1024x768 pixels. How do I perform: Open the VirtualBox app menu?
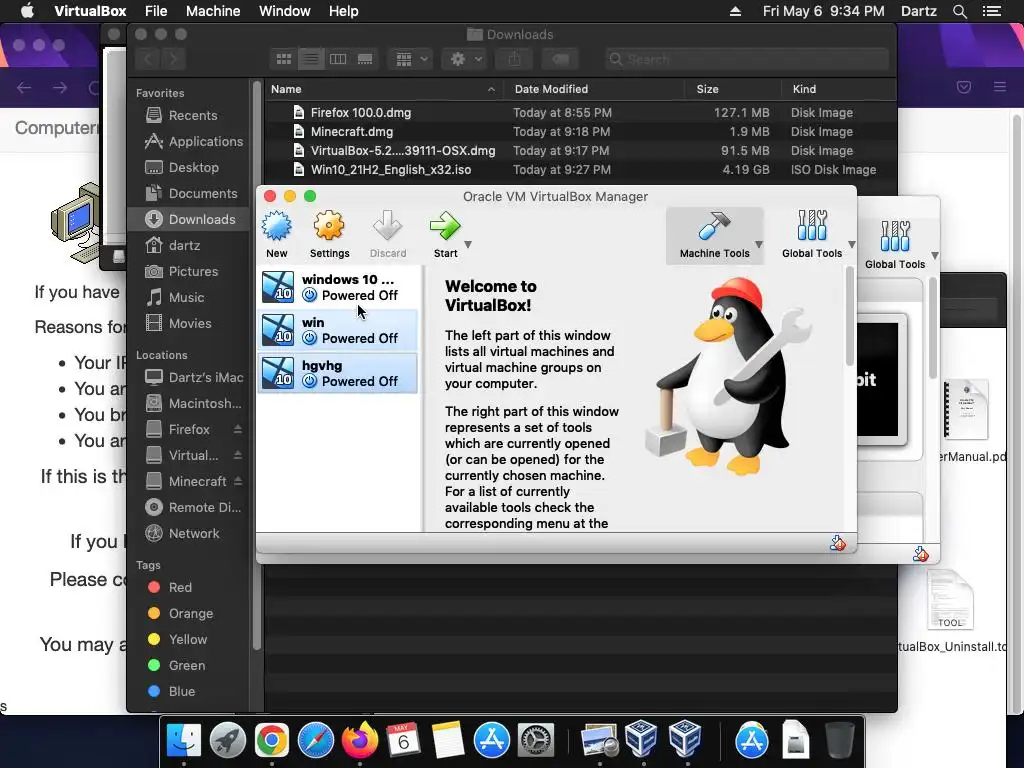coord(90,11)
